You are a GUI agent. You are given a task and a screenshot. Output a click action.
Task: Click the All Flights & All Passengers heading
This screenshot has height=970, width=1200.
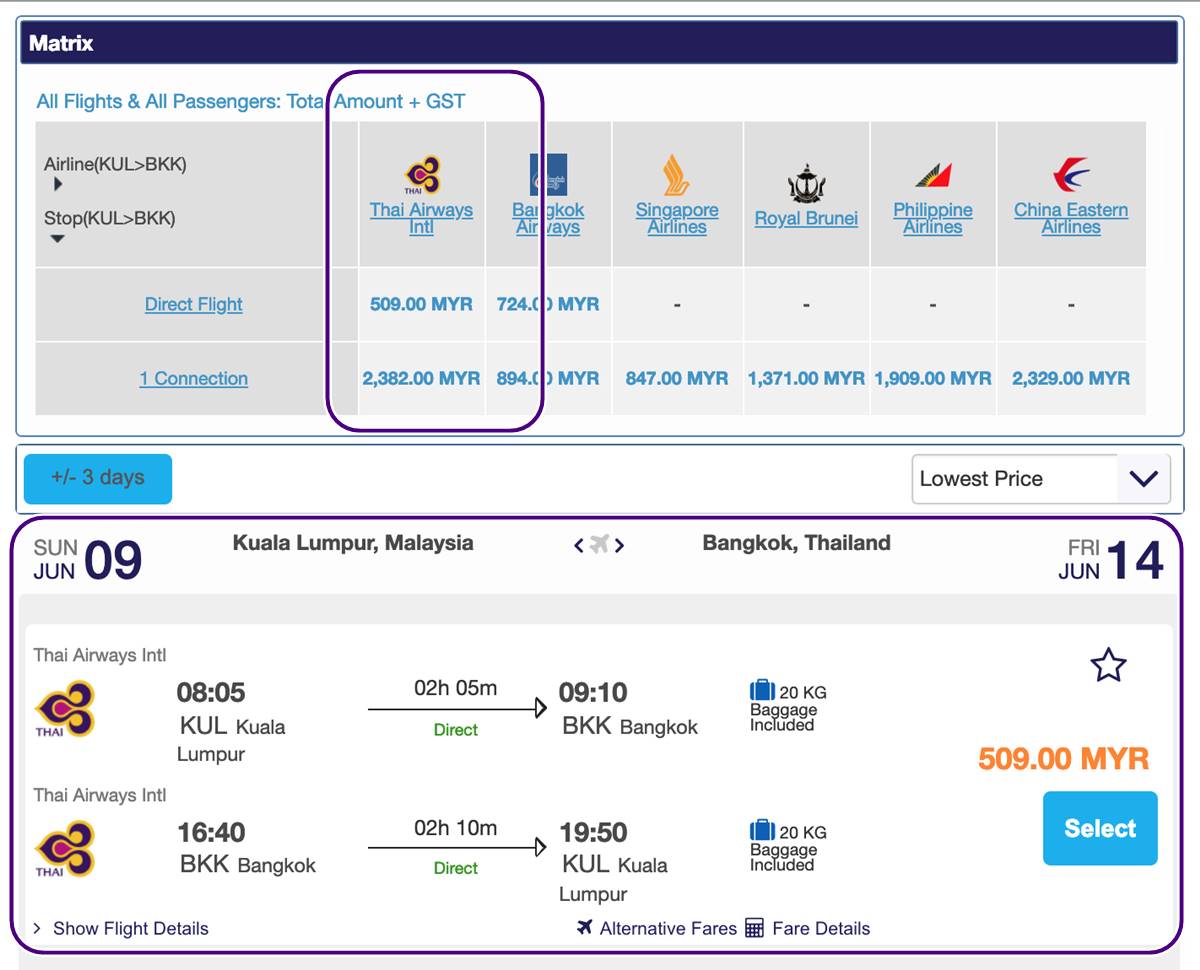(x=251, y=101)
